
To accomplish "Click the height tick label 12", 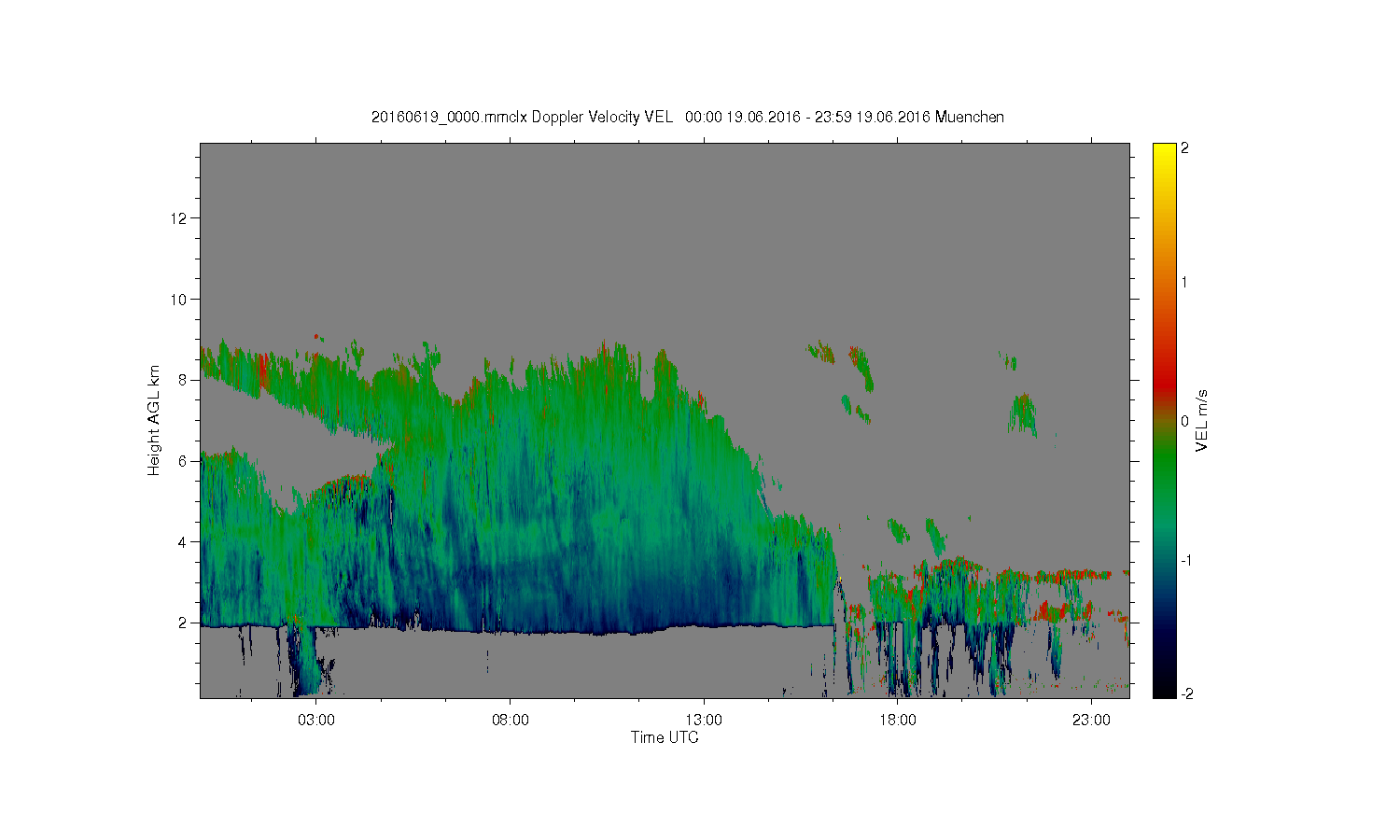I will click(179, 218).
